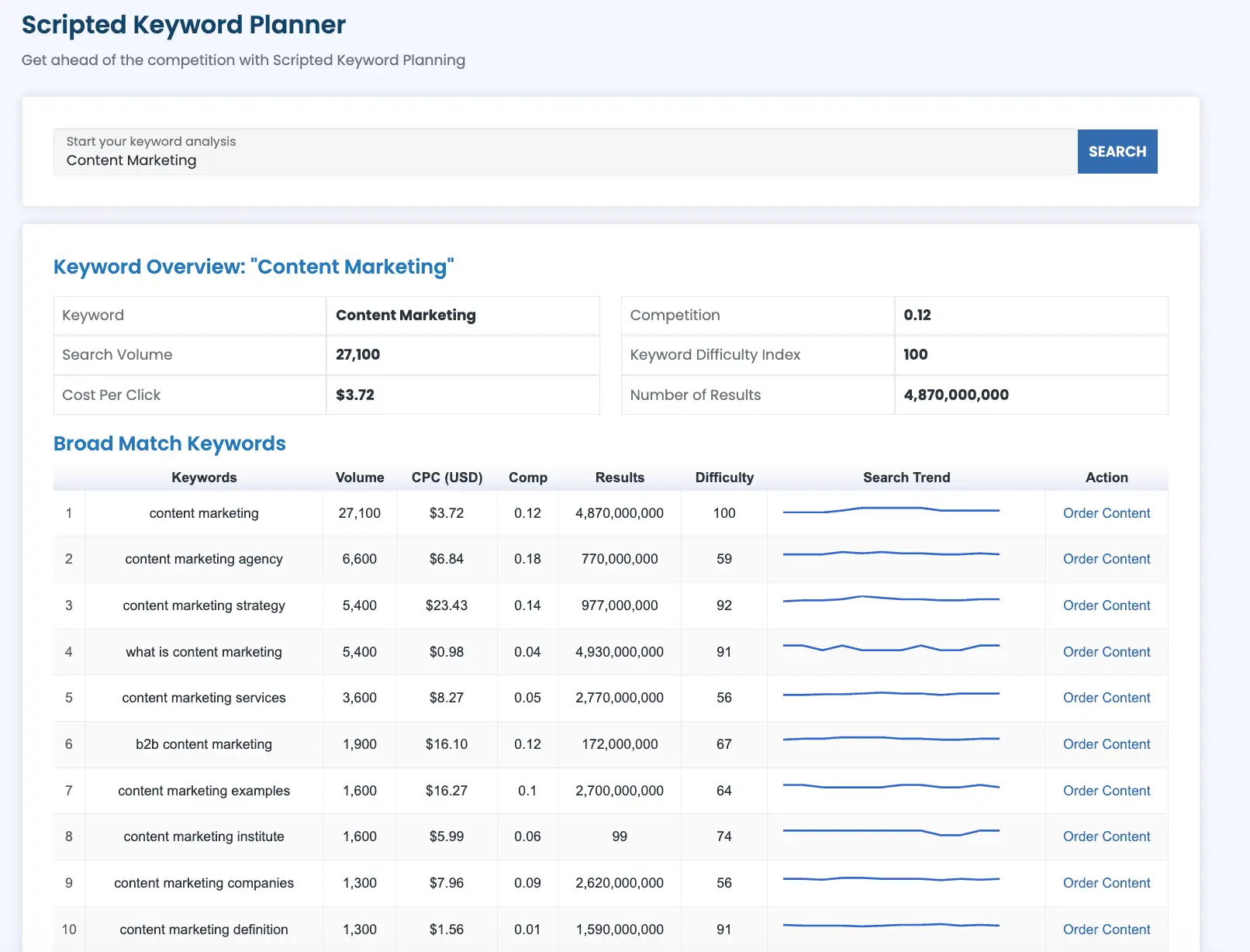Click the trend sparkline for 'content marketing' row
1250x952 pixels.
point(891,510)
